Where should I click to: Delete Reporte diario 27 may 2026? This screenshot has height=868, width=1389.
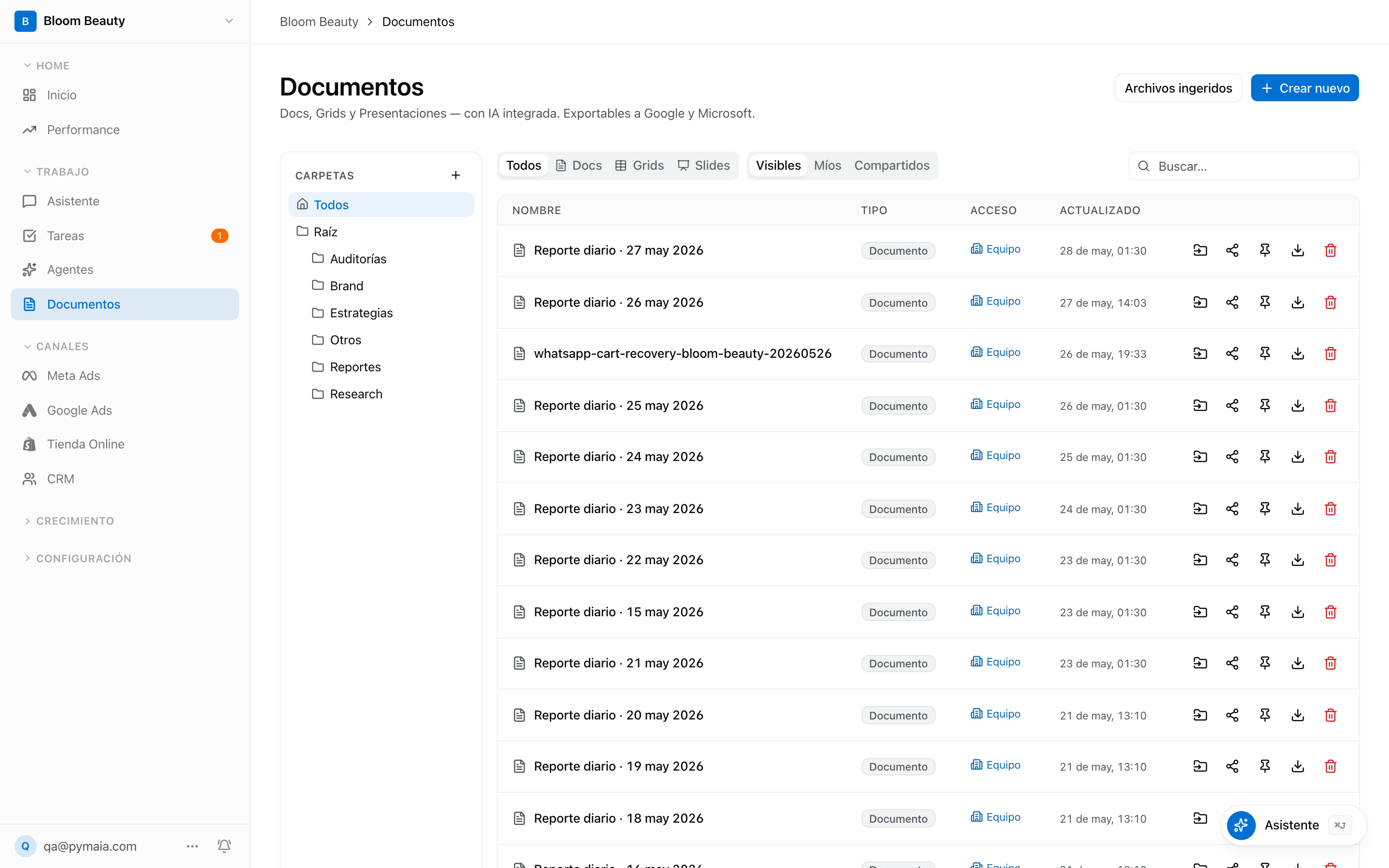point(1330,250)
